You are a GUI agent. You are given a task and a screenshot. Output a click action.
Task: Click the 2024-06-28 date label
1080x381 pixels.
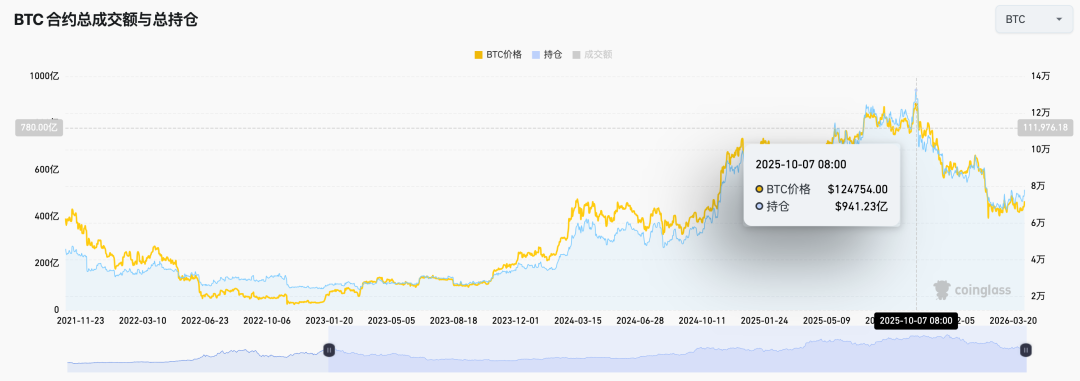click(640, 320)
